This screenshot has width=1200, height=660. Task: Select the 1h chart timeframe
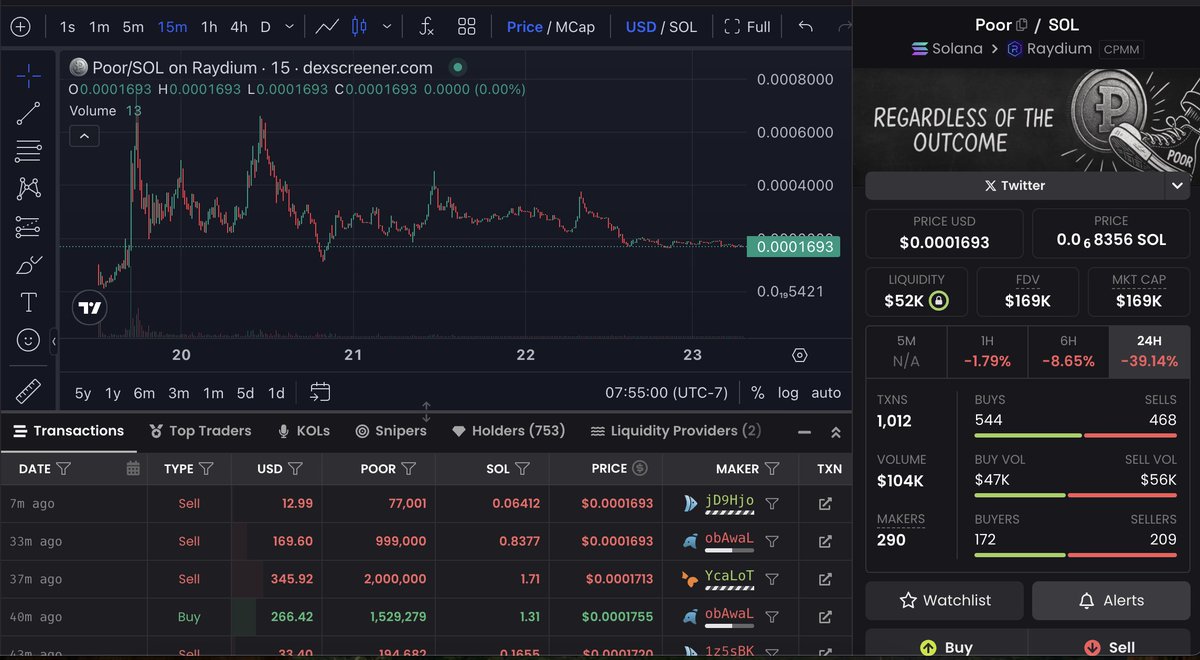(x=209, y=27)
